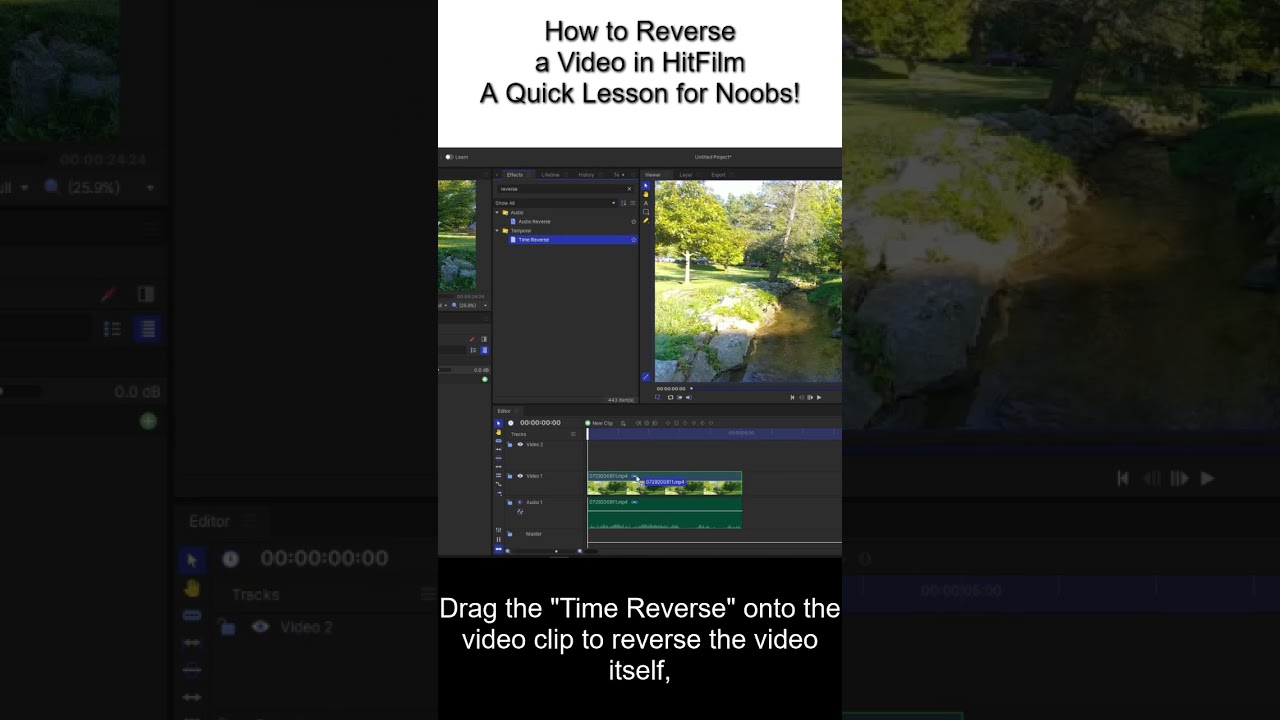The width and height of the screenshot is (1280, 720).
Task: Hide the Video 1 track
Action: [520, 476]
